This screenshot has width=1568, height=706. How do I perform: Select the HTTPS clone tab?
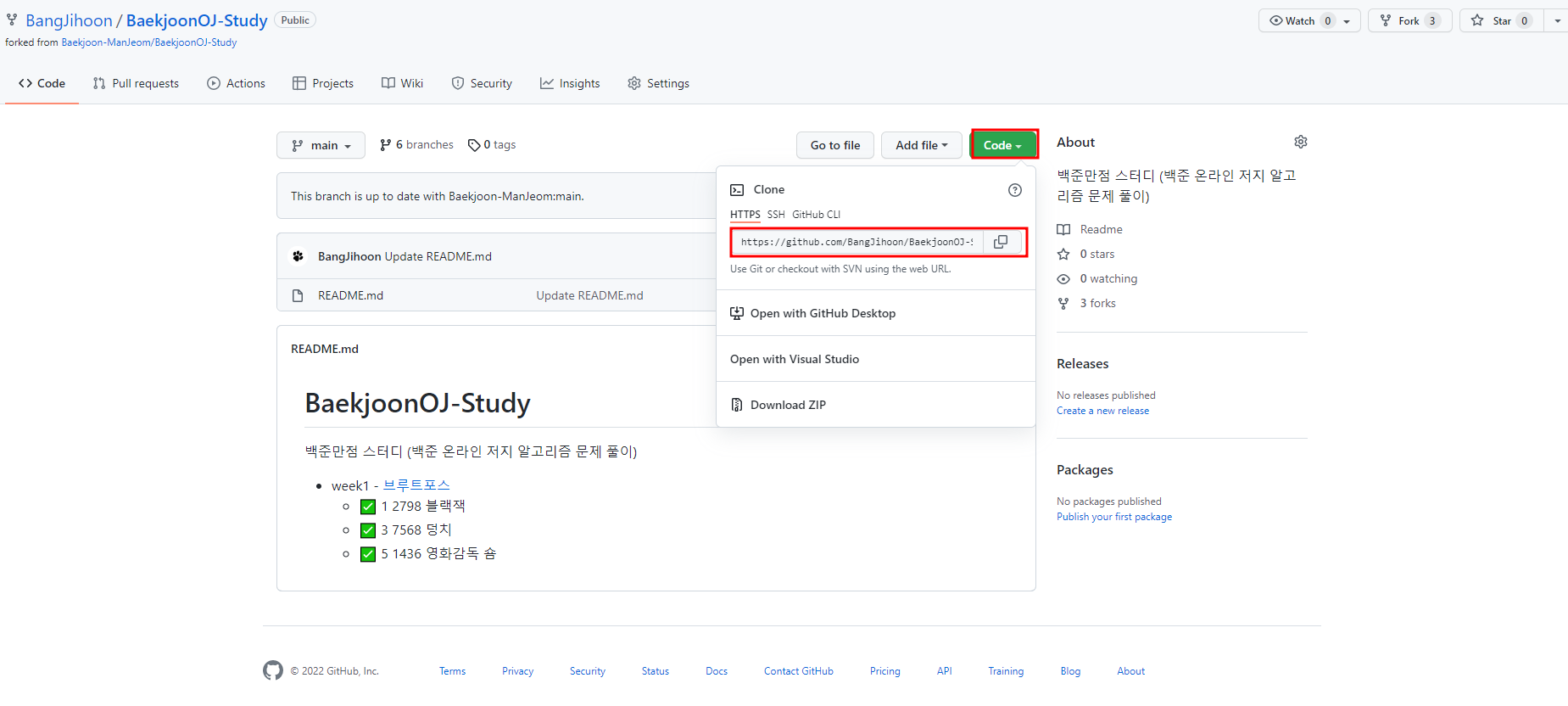tap(745, 215)
